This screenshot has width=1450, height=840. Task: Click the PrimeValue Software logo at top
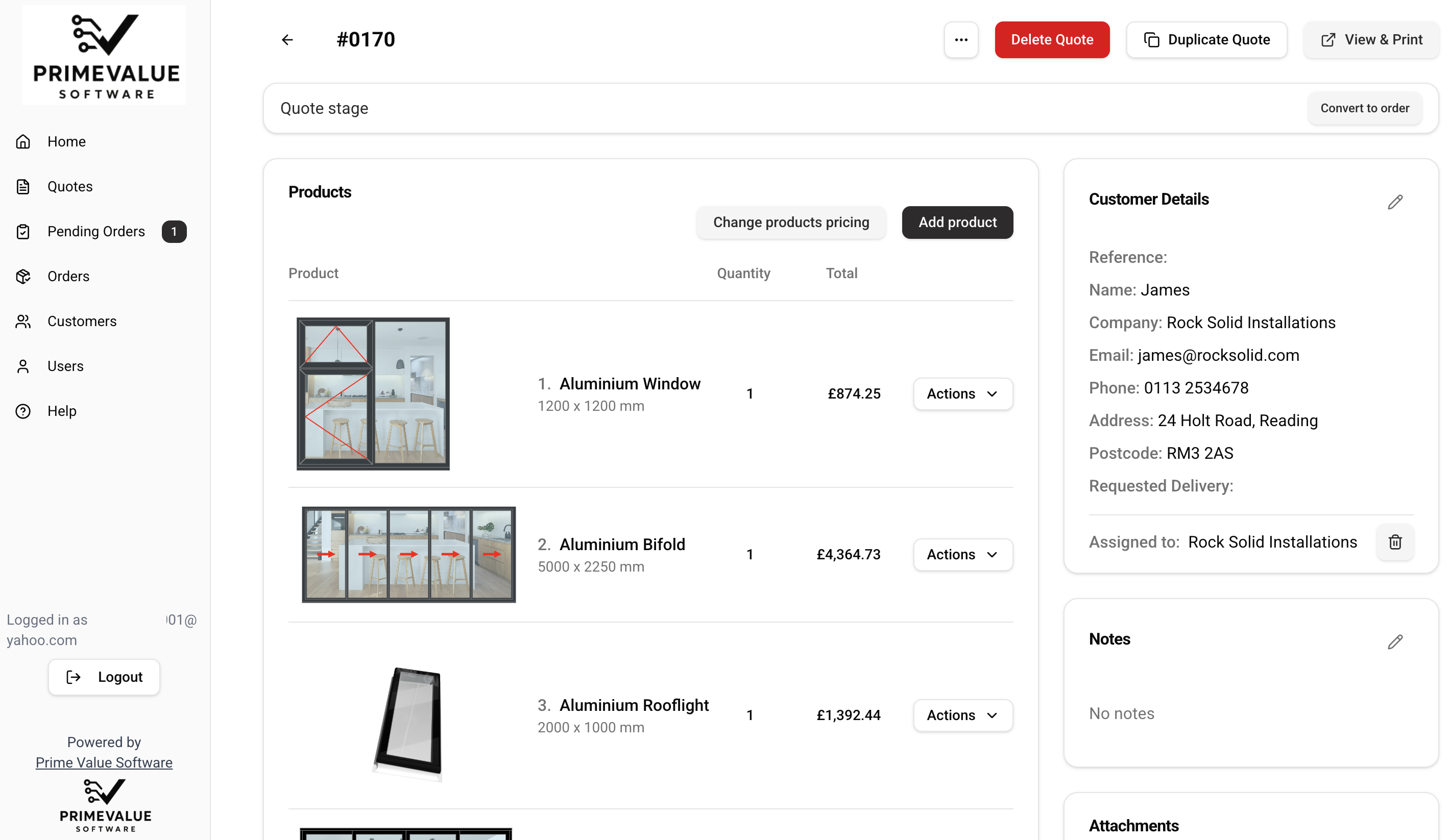104,55
